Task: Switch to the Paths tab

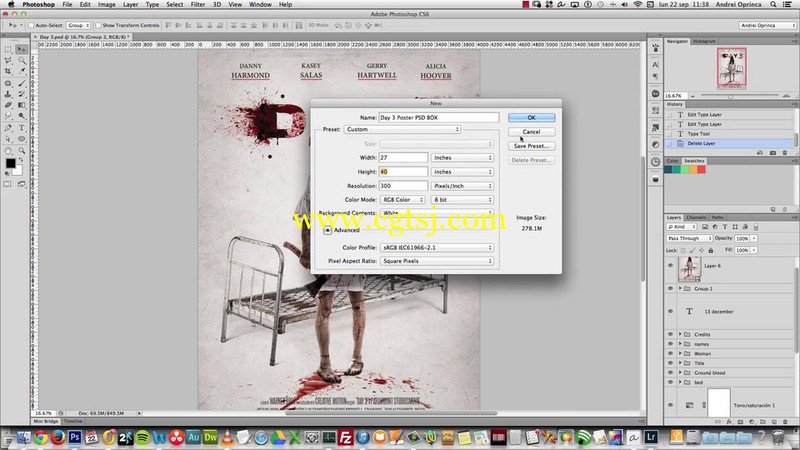Action: 718,217
